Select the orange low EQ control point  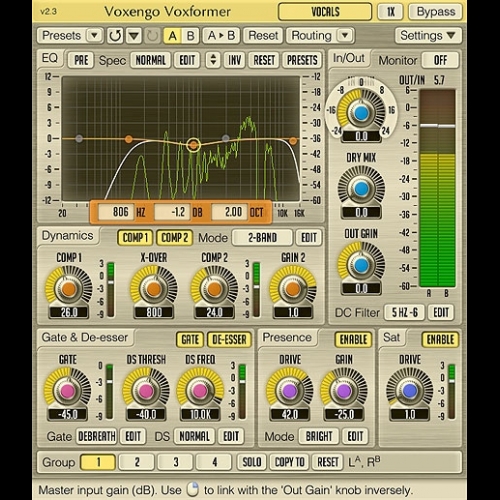(129, 139)
